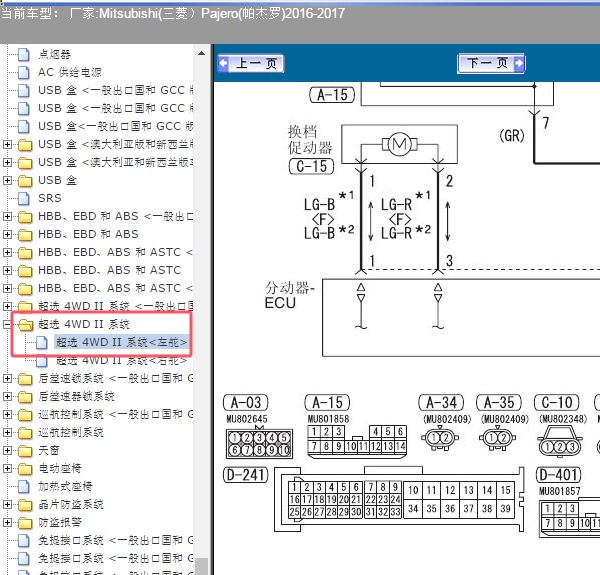Screen dimensions: 600x575
Task: Click the C-10 three-pin connector drawing
Action: 560,442
